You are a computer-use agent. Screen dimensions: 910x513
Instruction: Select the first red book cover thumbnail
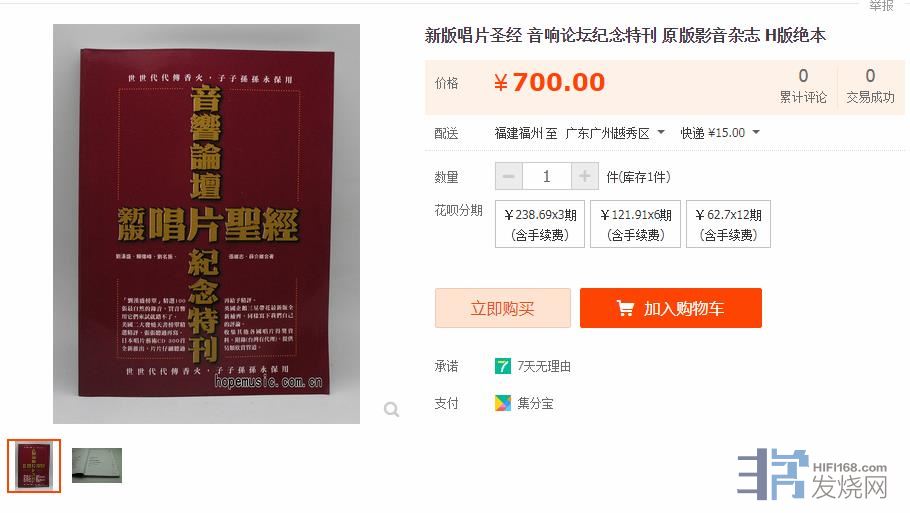34,466
